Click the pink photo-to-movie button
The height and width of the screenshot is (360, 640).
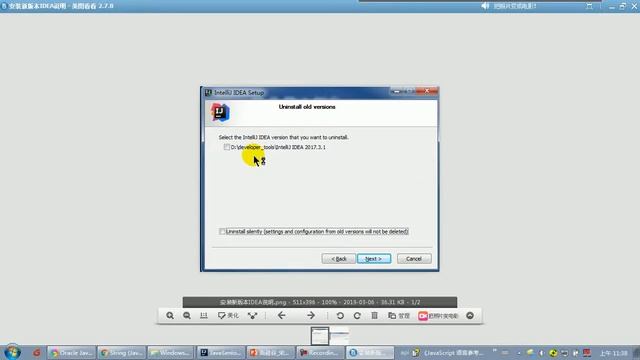438,316
